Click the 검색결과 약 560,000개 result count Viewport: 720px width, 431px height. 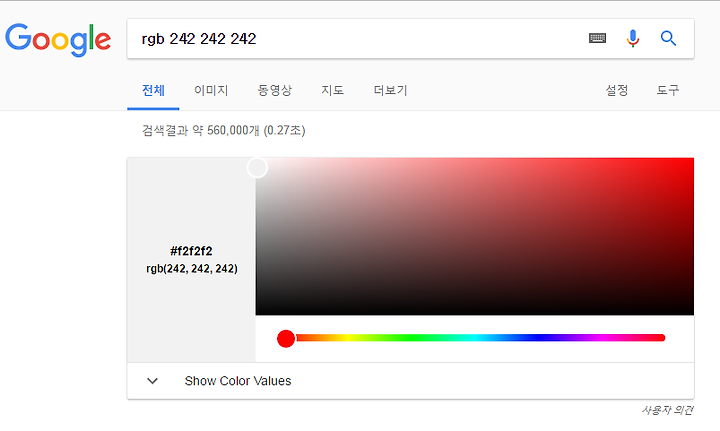click(x=224, y=130)
